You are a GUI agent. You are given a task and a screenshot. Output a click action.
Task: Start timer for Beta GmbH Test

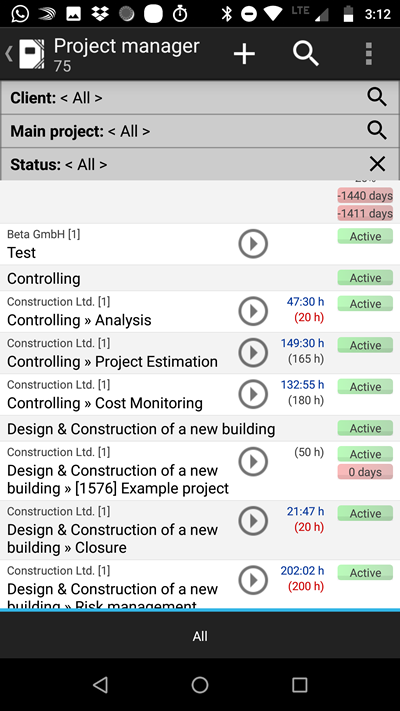(253, 243)
